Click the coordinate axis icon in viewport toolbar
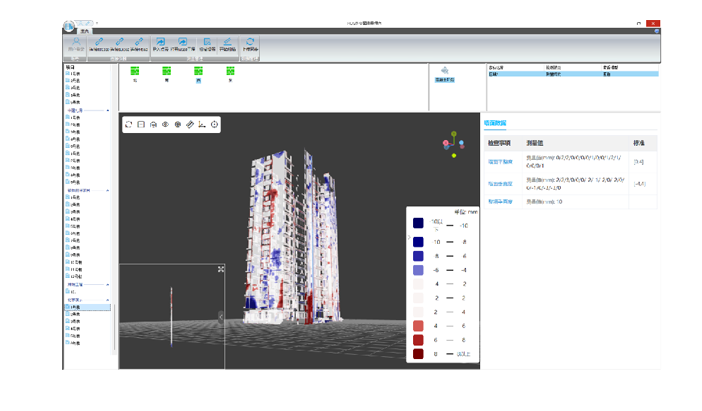This screenshot has width=702, height=411. 202,124
